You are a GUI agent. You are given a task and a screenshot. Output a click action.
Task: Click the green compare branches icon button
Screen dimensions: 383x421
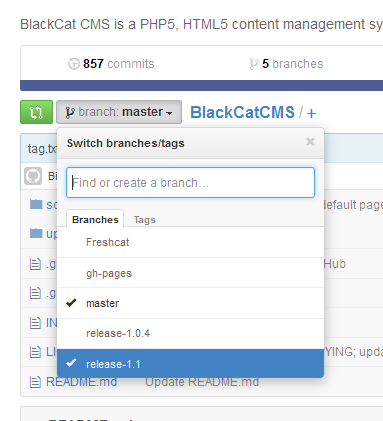coord(36,112)
